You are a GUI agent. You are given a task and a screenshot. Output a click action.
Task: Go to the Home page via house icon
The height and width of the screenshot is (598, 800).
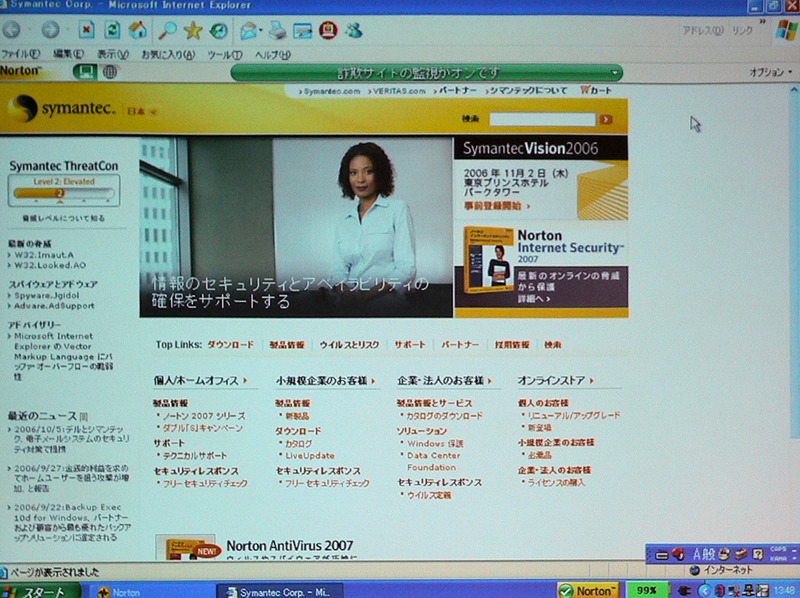pyautogui.click(x=138, y=30)
